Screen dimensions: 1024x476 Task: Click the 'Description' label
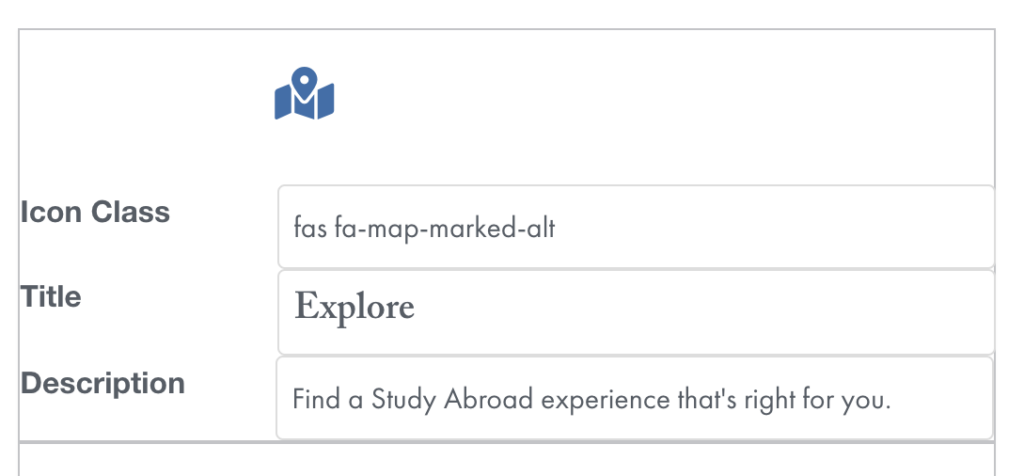pyautogui.click(x=103, y=383)
